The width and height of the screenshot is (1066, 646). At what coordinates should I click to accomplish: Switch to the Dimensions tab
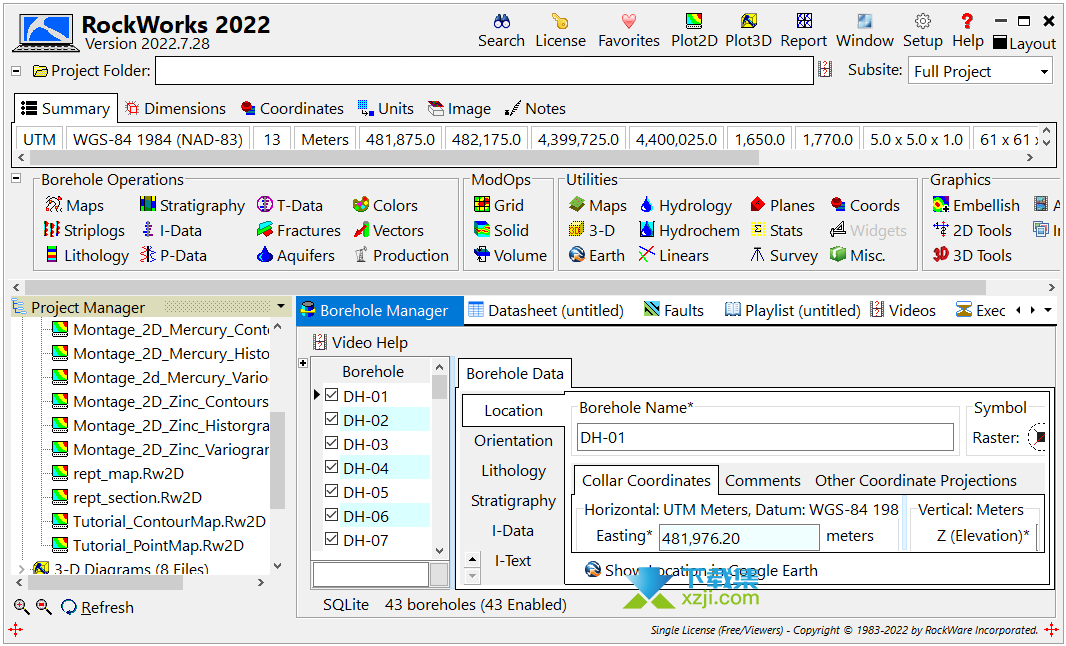175,109
